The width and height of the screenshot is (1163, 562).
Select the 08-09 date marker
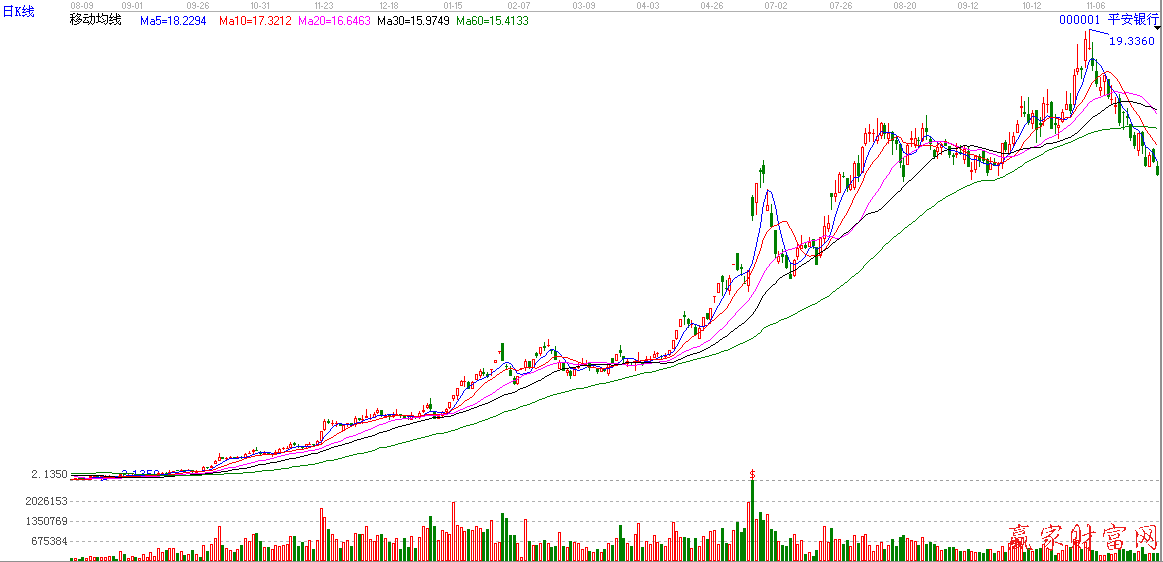(81, 5)
